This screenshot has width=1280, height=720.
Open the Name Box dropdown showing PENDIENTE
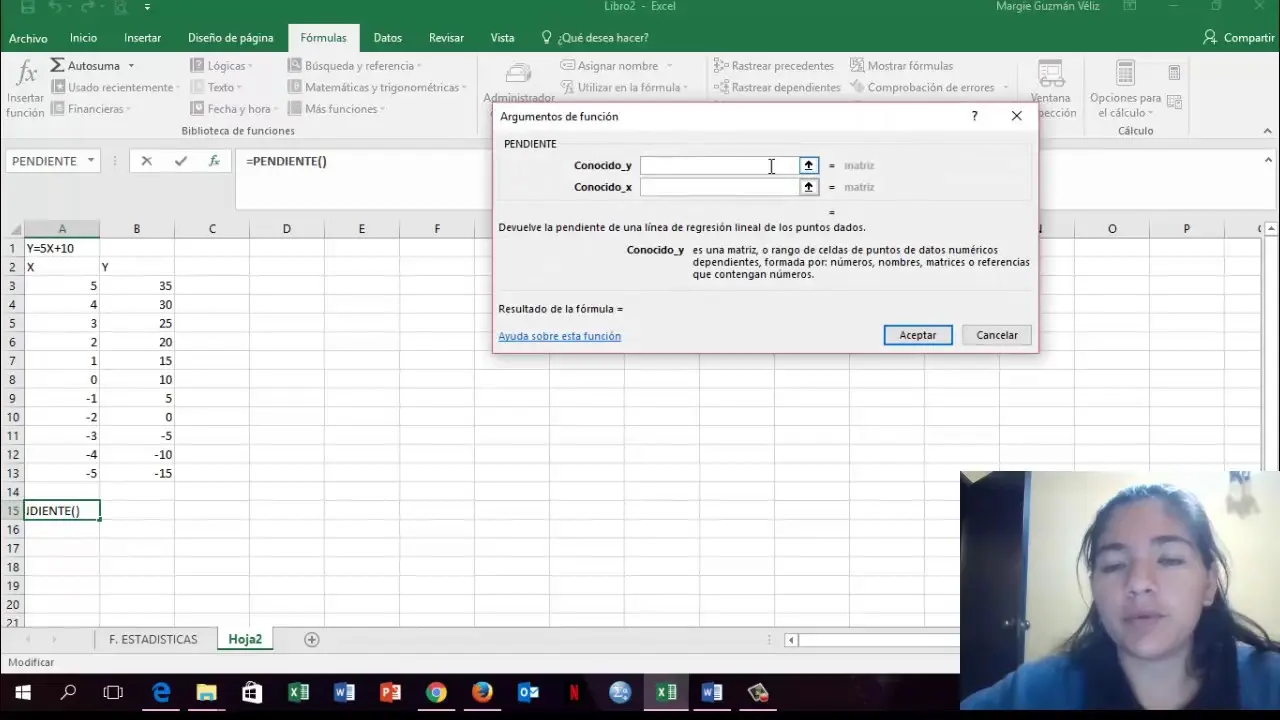(x=90, y=161)
